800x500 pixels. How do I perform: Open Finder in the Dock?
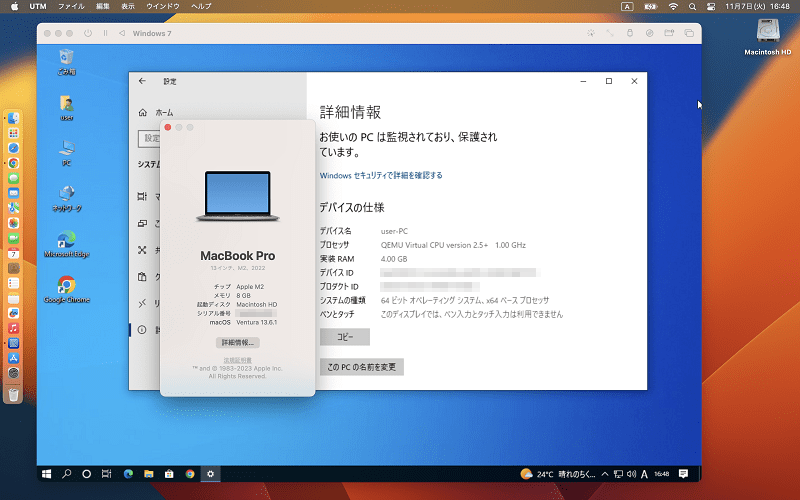[x=13, y=118]
